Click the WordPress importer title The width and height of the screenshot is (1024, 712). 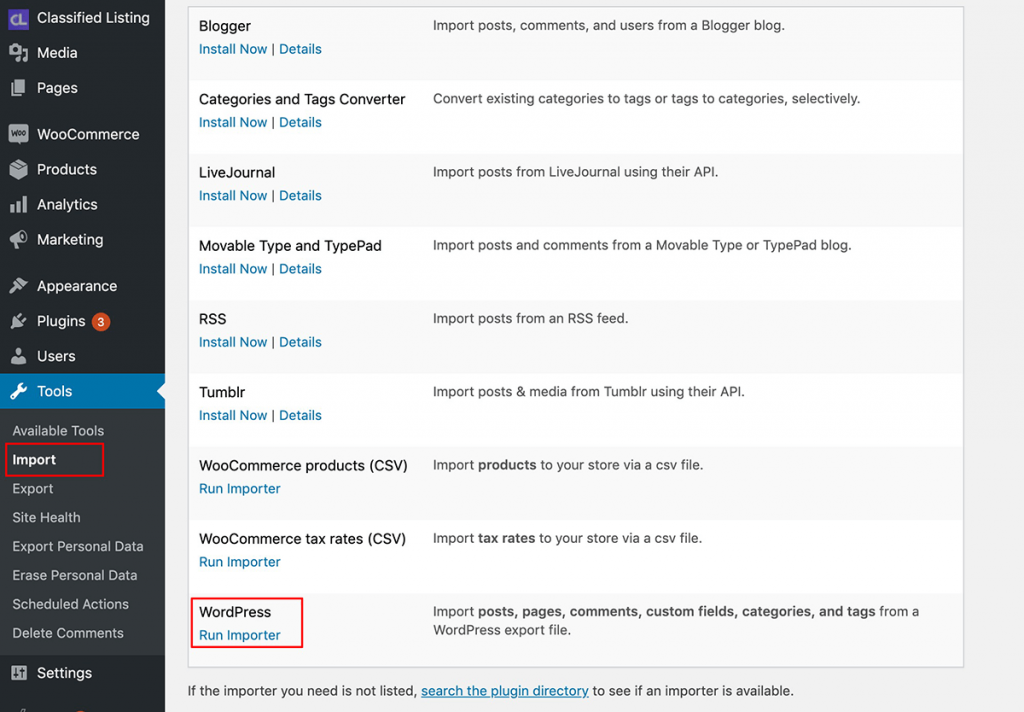click(235, 612)
